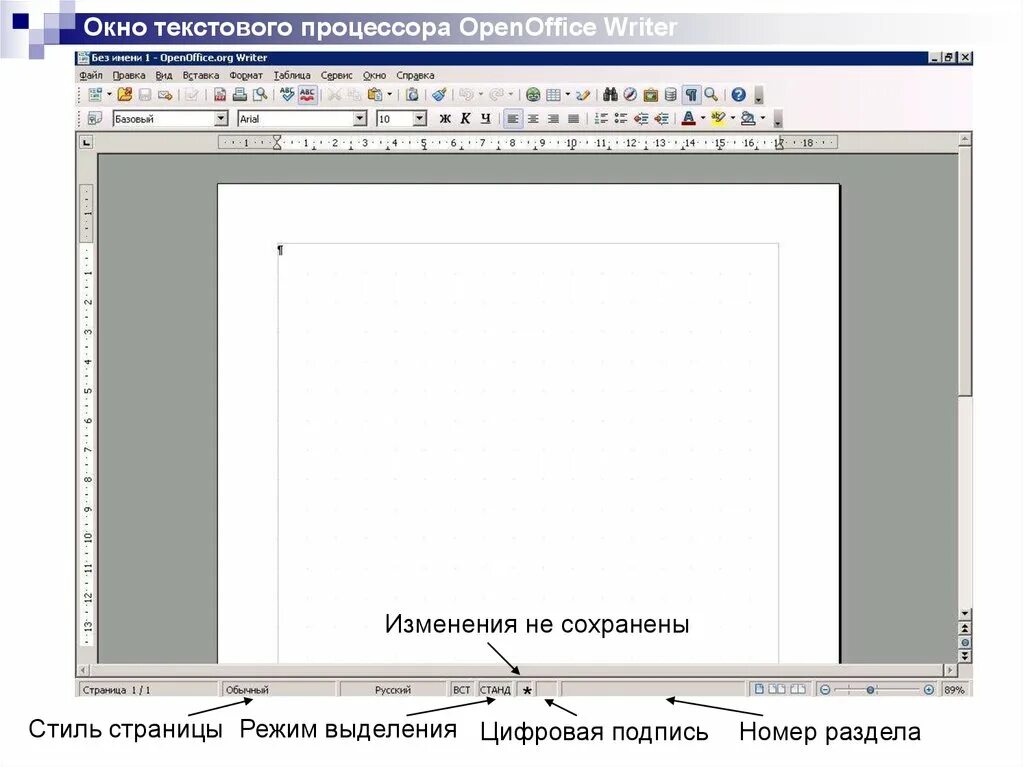
Task: Open the Вид menu
Action: point(164,75)
